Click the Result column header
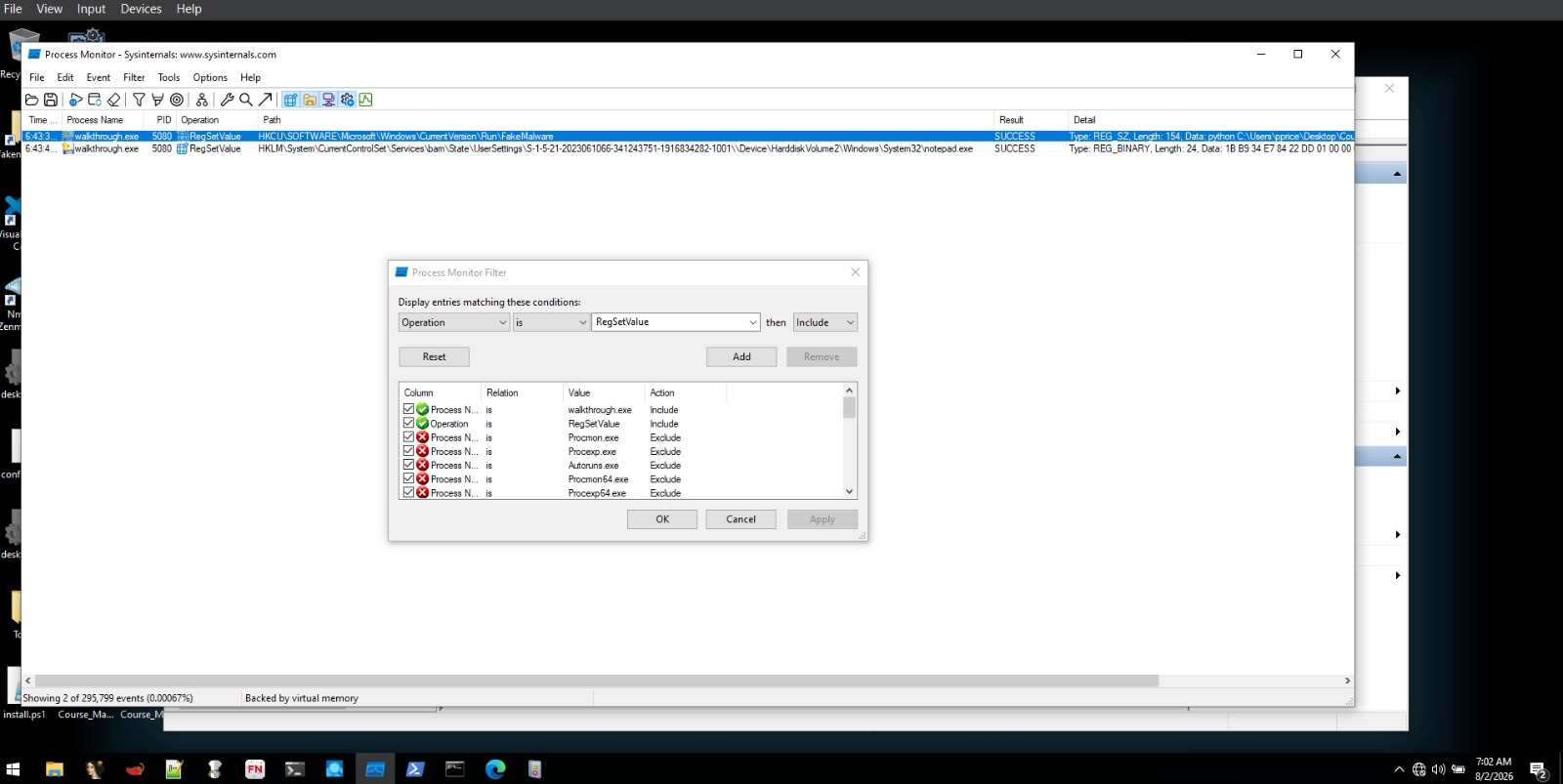Viewport: 1563px width, 784px height. click(x=1031, y=120)
